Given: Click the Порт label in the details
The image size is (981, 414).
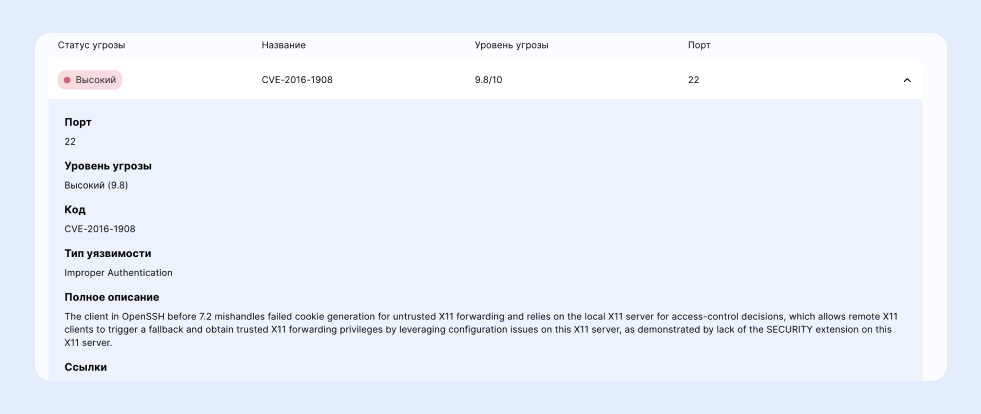Looking at the screenshot, I should coord(78,122).
